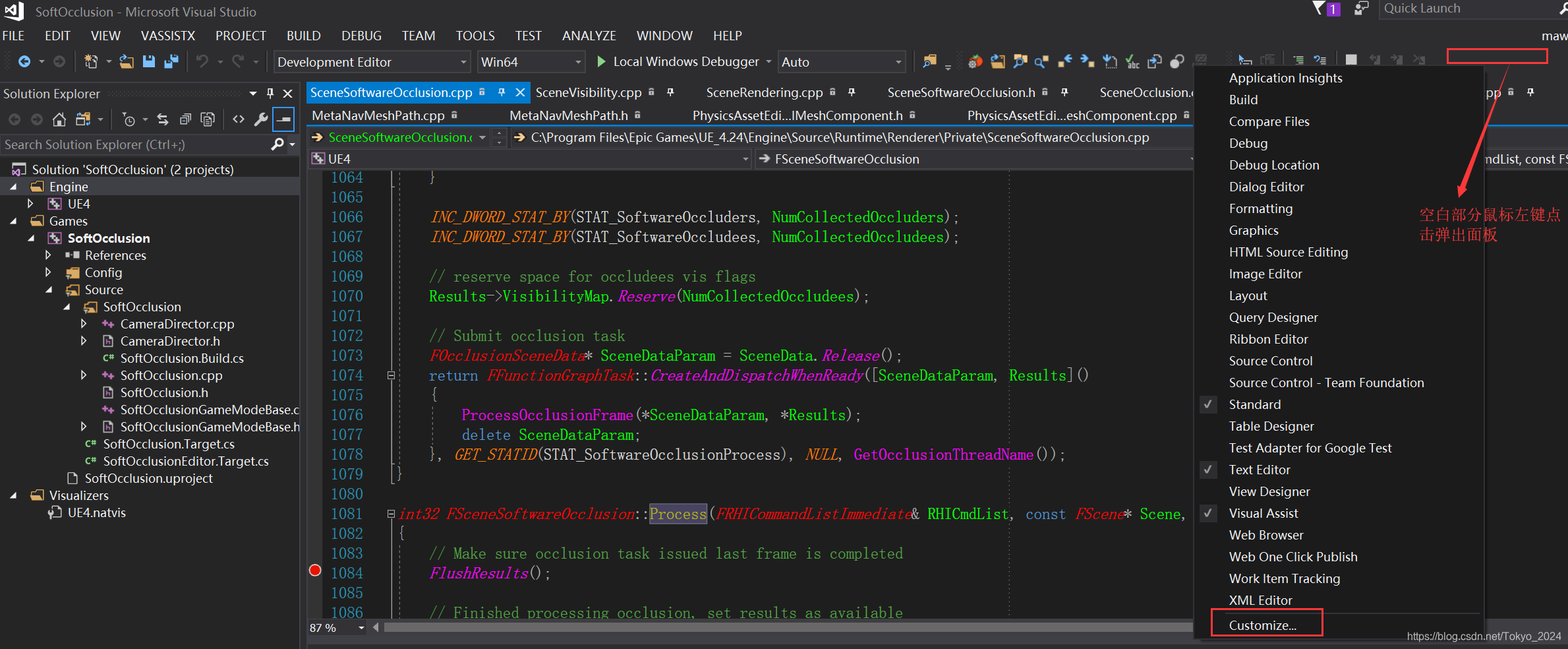Click View Code icon in Solution Explorer
1568x649 pixels.
(x=239, y=119)
